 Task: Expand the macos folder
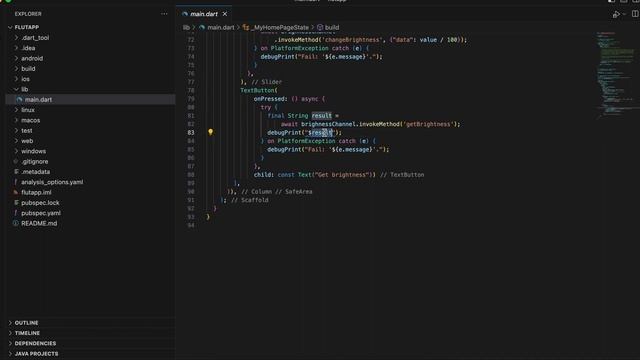coord(31,120)
